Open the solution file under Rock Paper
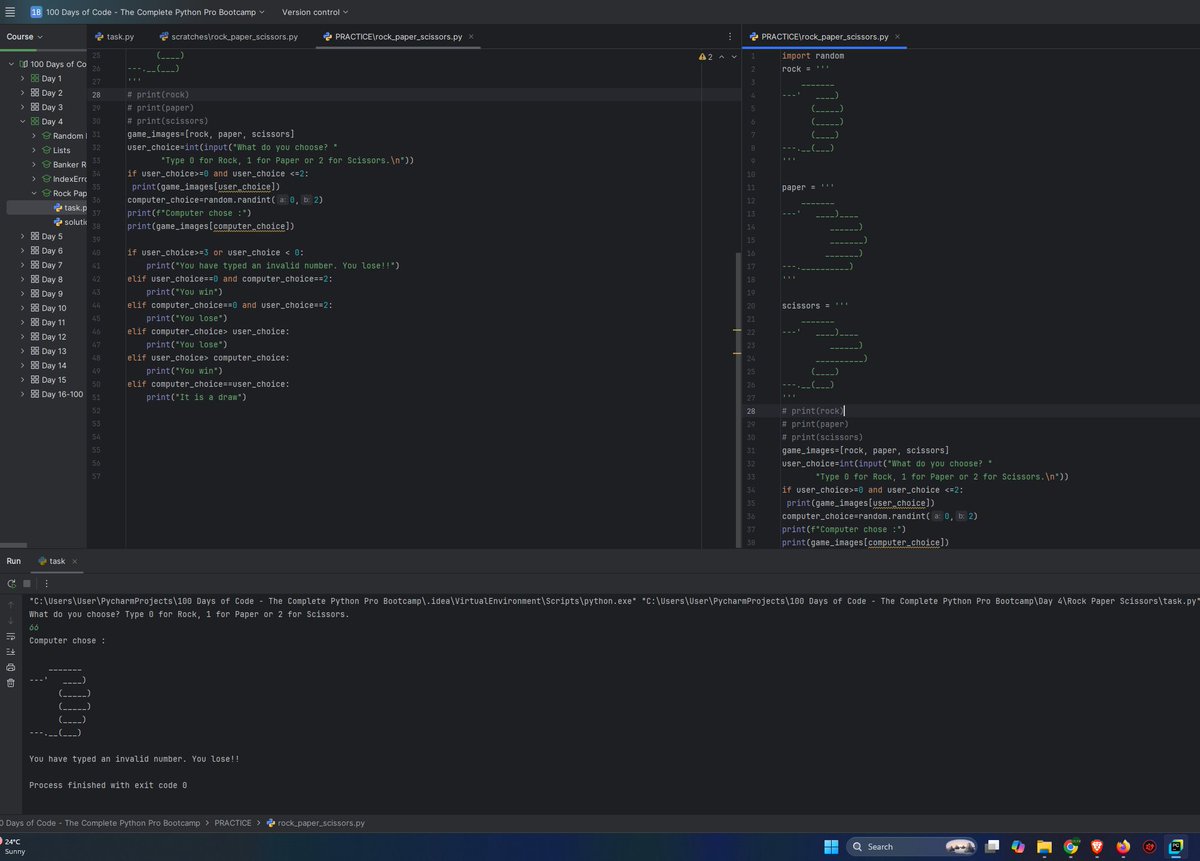The height and width of the screenshot is (861, 1200). click(70, 222)
